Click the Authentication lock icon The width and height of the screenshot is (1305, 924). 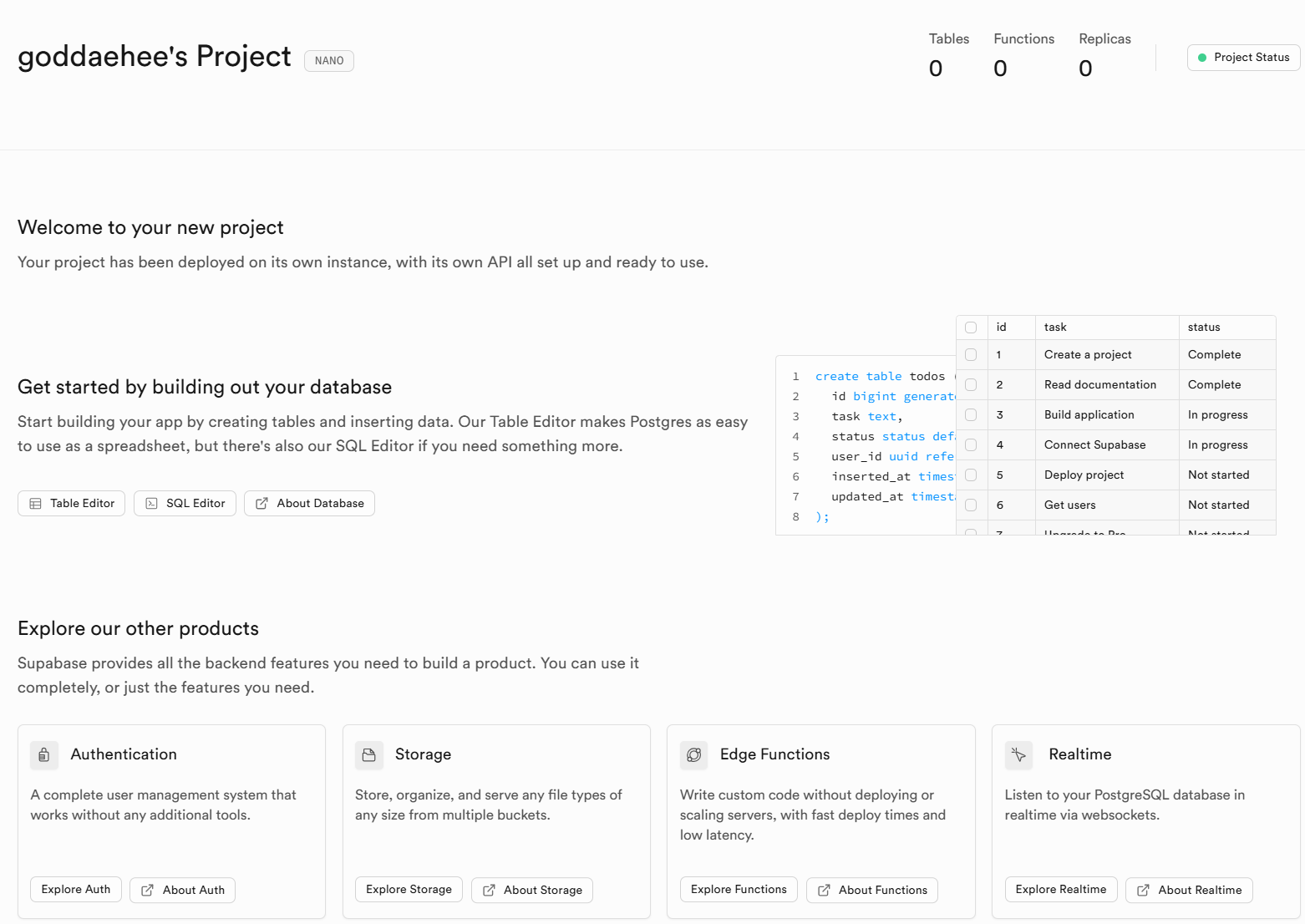[44, 755]
